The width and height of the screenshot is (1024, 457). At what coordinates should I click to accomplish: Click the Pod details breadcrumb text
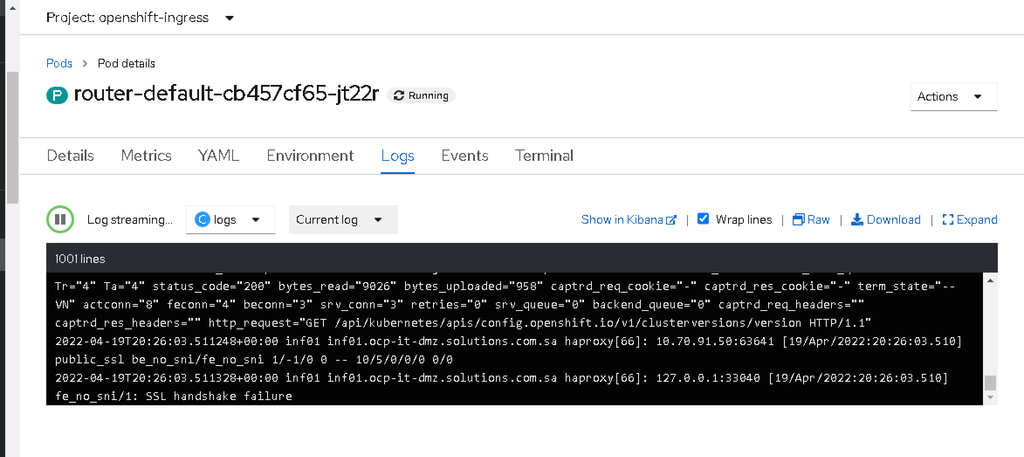click(x=126, y=63)
